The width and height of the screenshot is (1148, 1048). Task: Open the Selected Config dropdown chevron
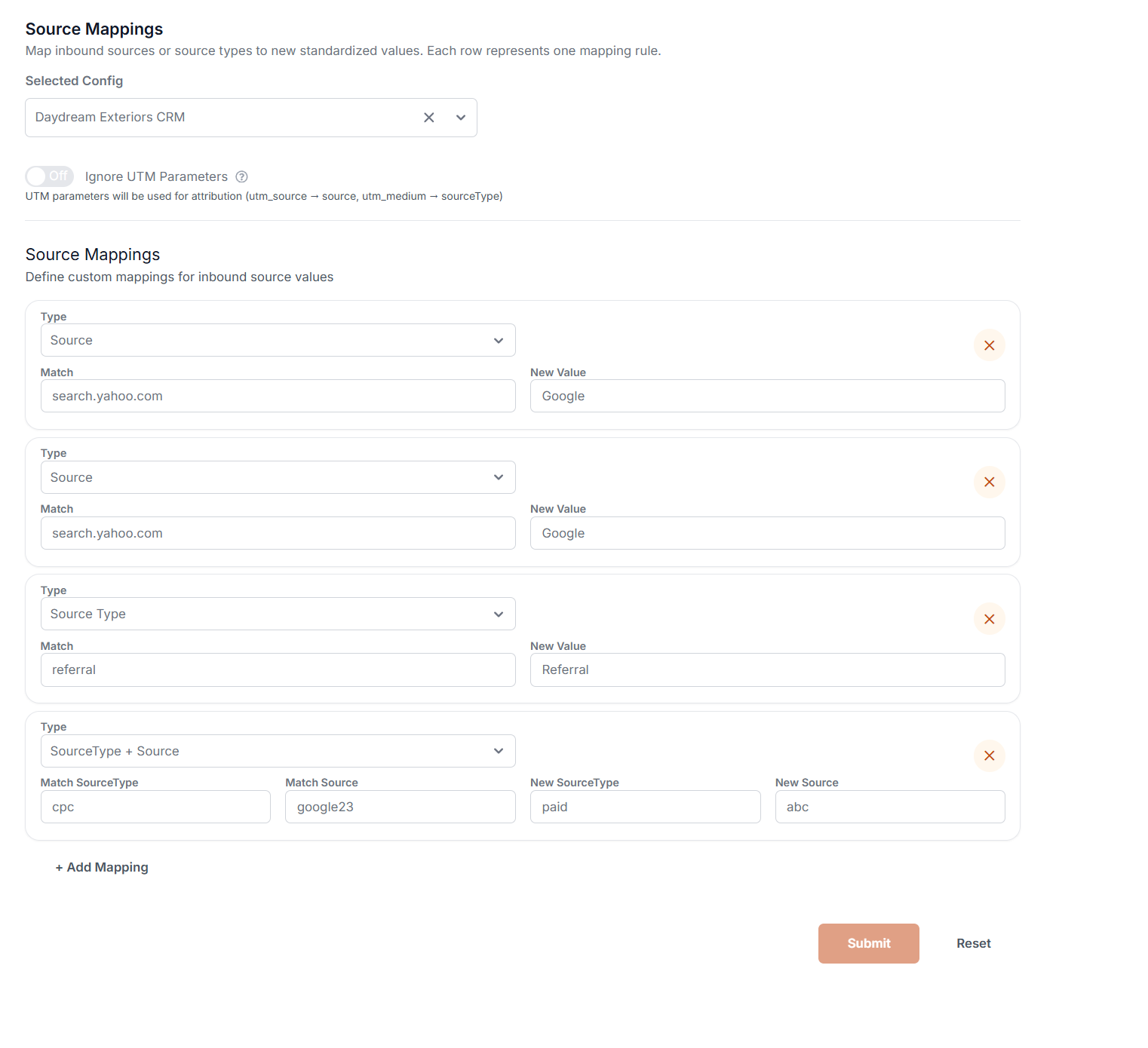tap(461, 118)
